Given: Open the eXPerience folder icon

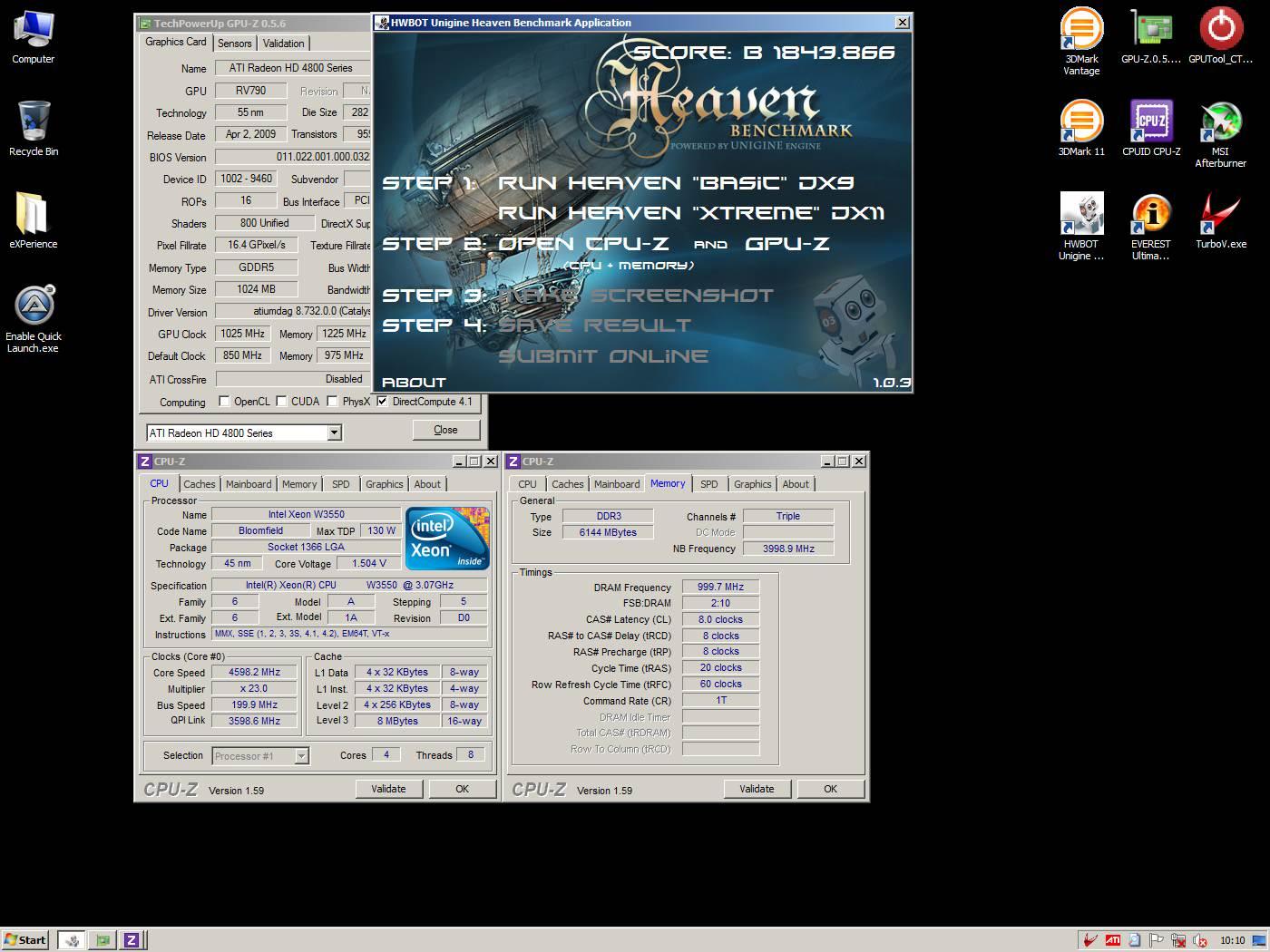Looking at the screenshot, I should [33, 221].
